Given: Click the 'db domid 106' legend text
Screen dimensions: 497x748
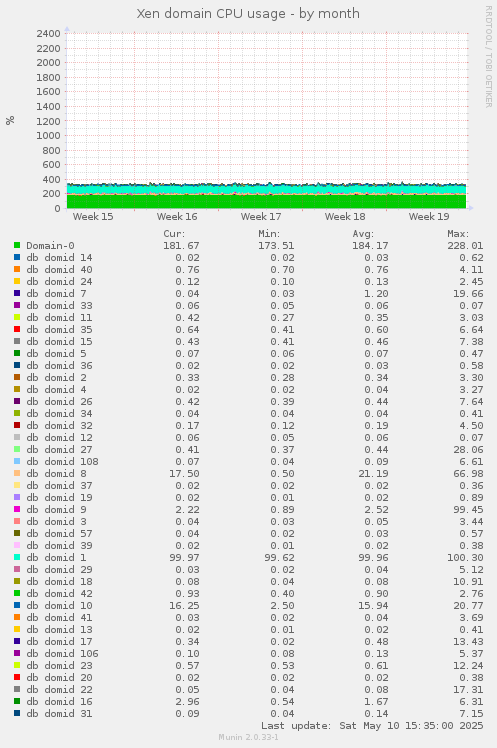Looking at the screenshot, I should tap(62, 654).
